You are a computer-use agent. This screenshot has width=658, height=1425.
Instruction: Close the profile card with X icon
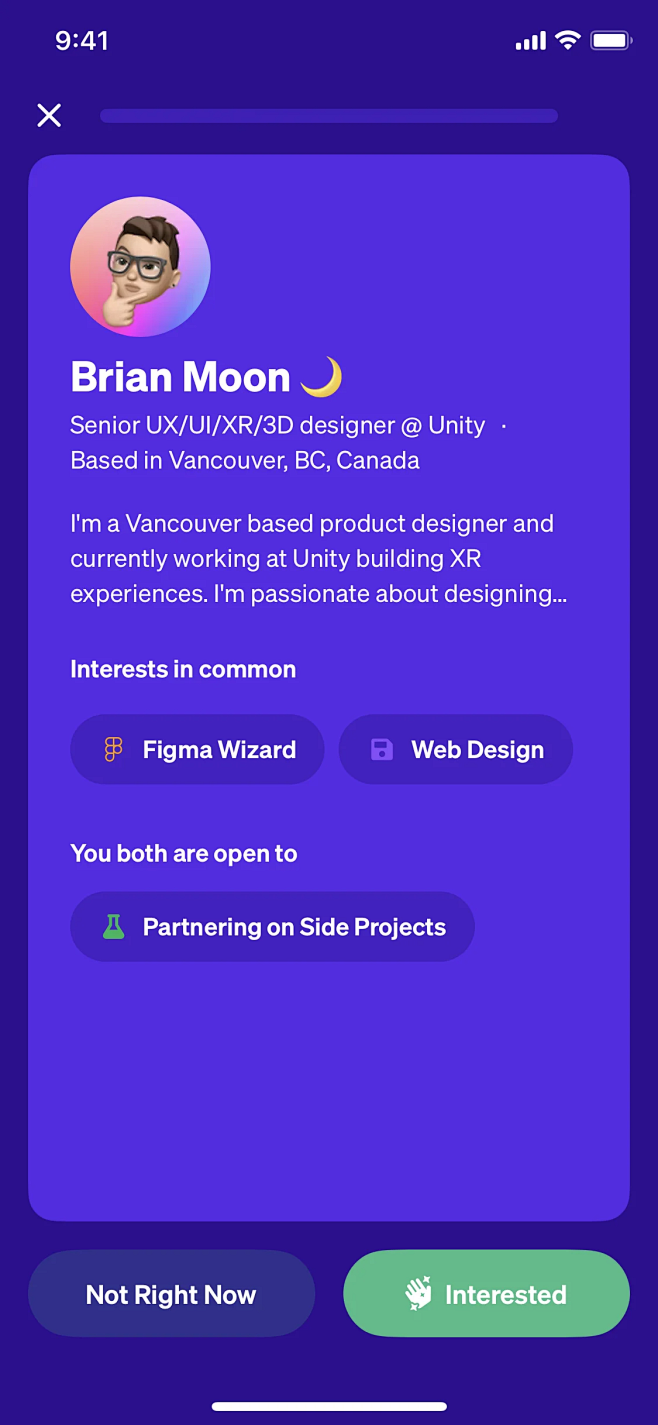pyautogui.click(x=49, y=115)
